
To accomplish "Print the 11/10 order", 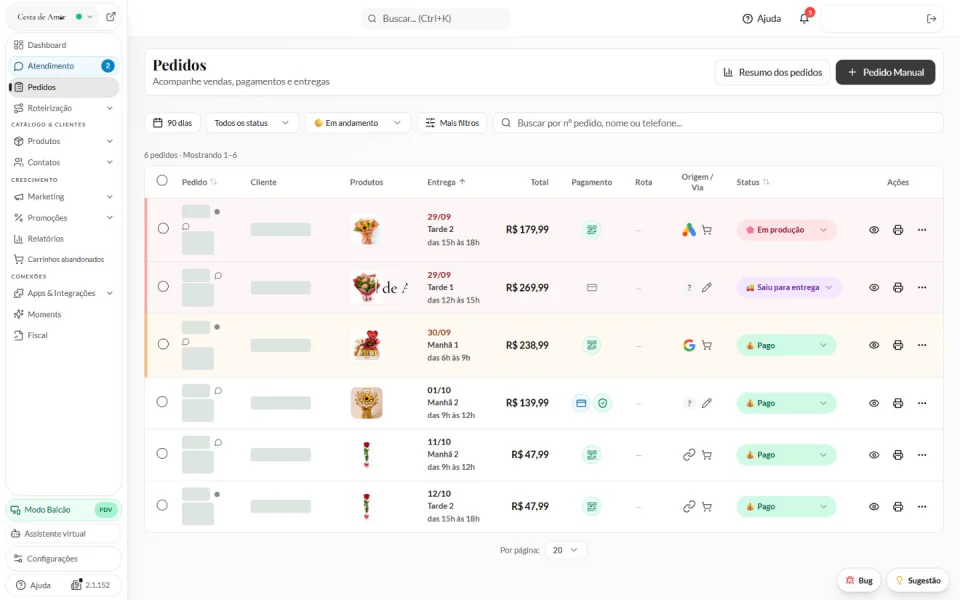I will click(898, 454).
